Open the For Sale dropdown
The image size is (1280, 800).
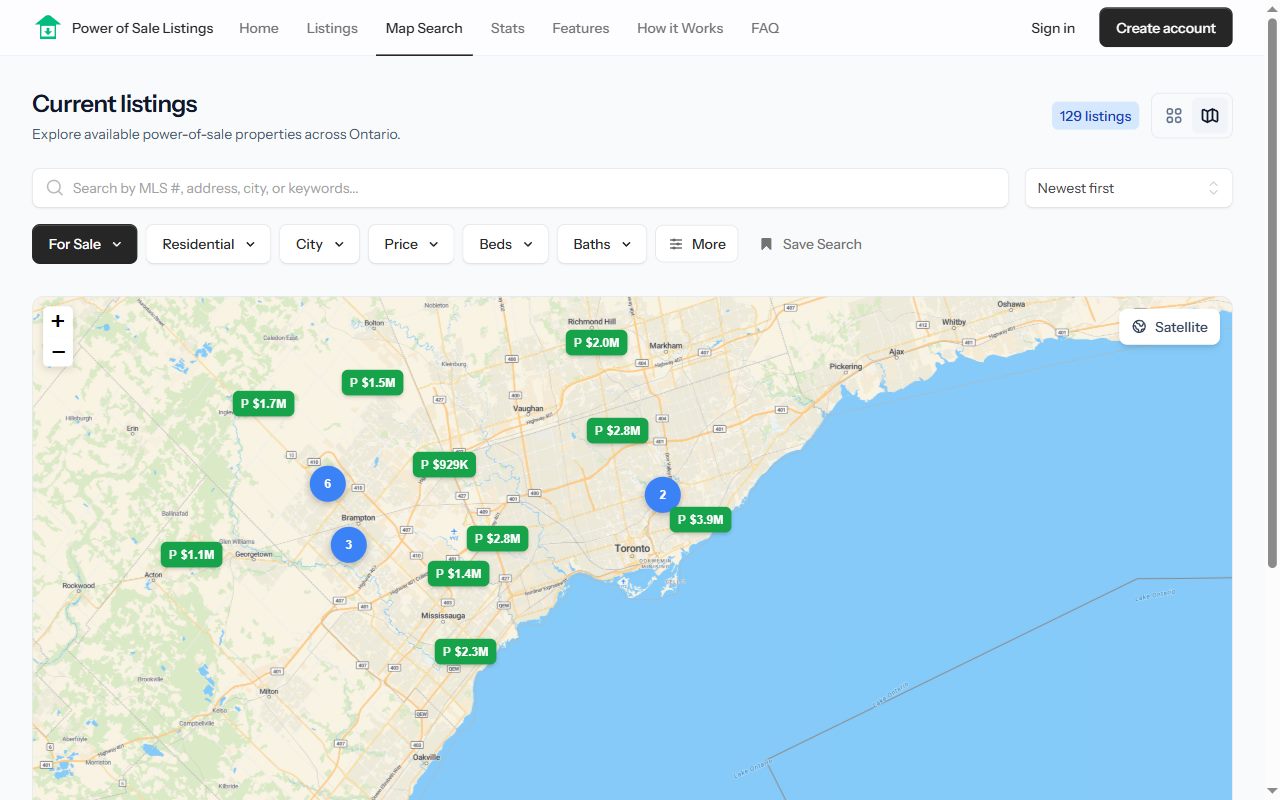click(x=84, y=244)
